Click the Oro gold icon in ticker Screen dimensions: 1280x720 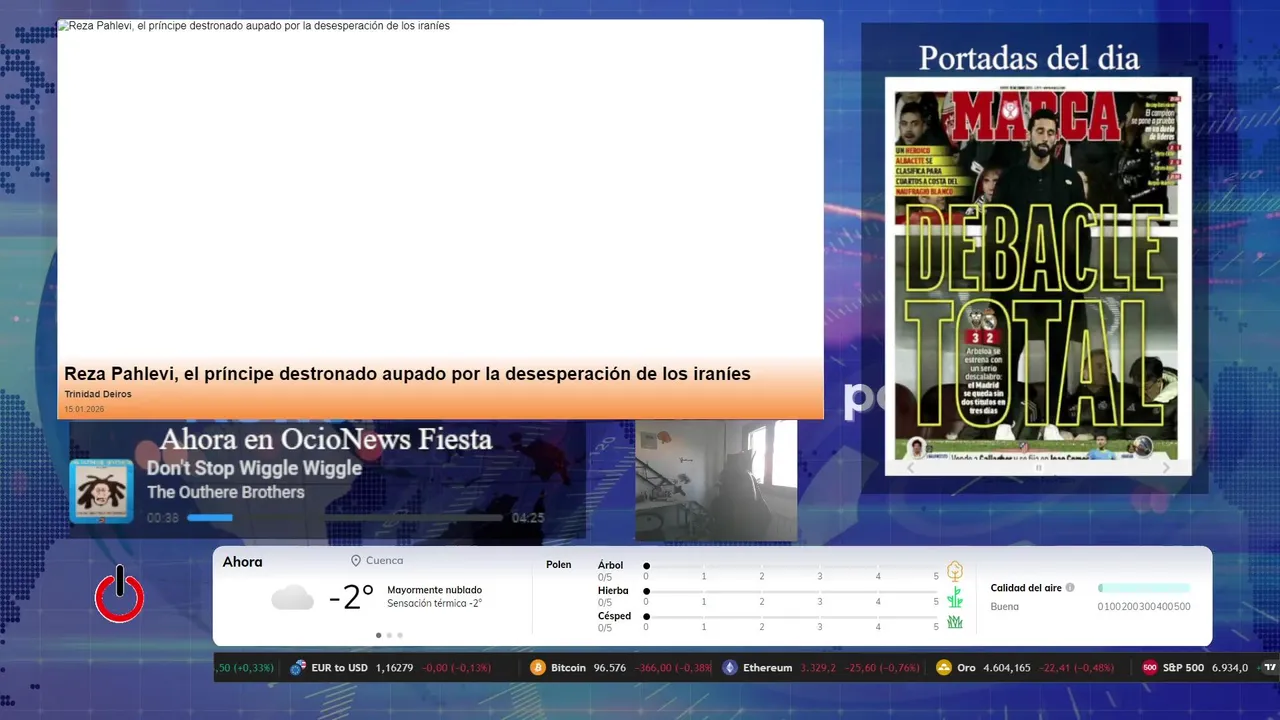point(944,668)
